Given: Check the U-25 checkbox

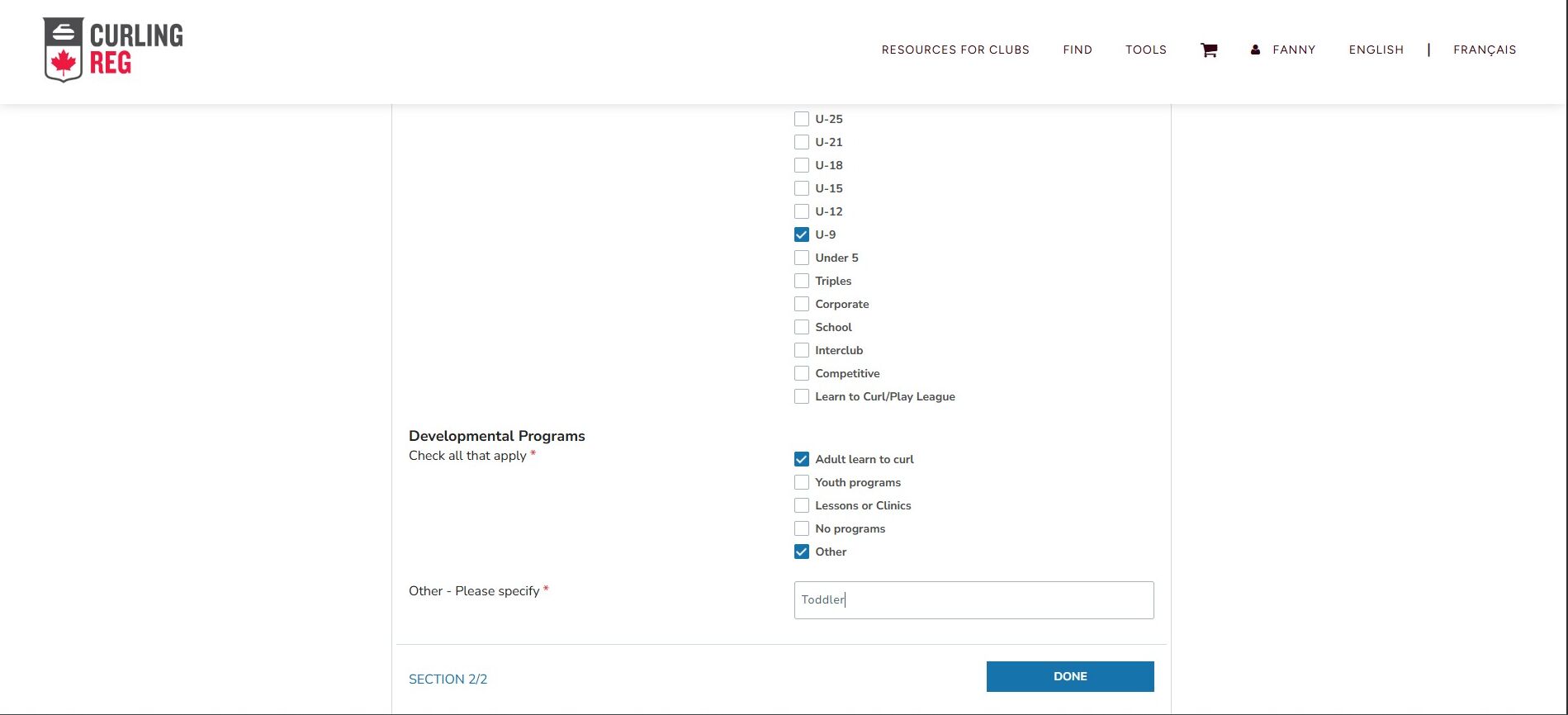Looking at the screenshot, I should click(x=801, y=119).
